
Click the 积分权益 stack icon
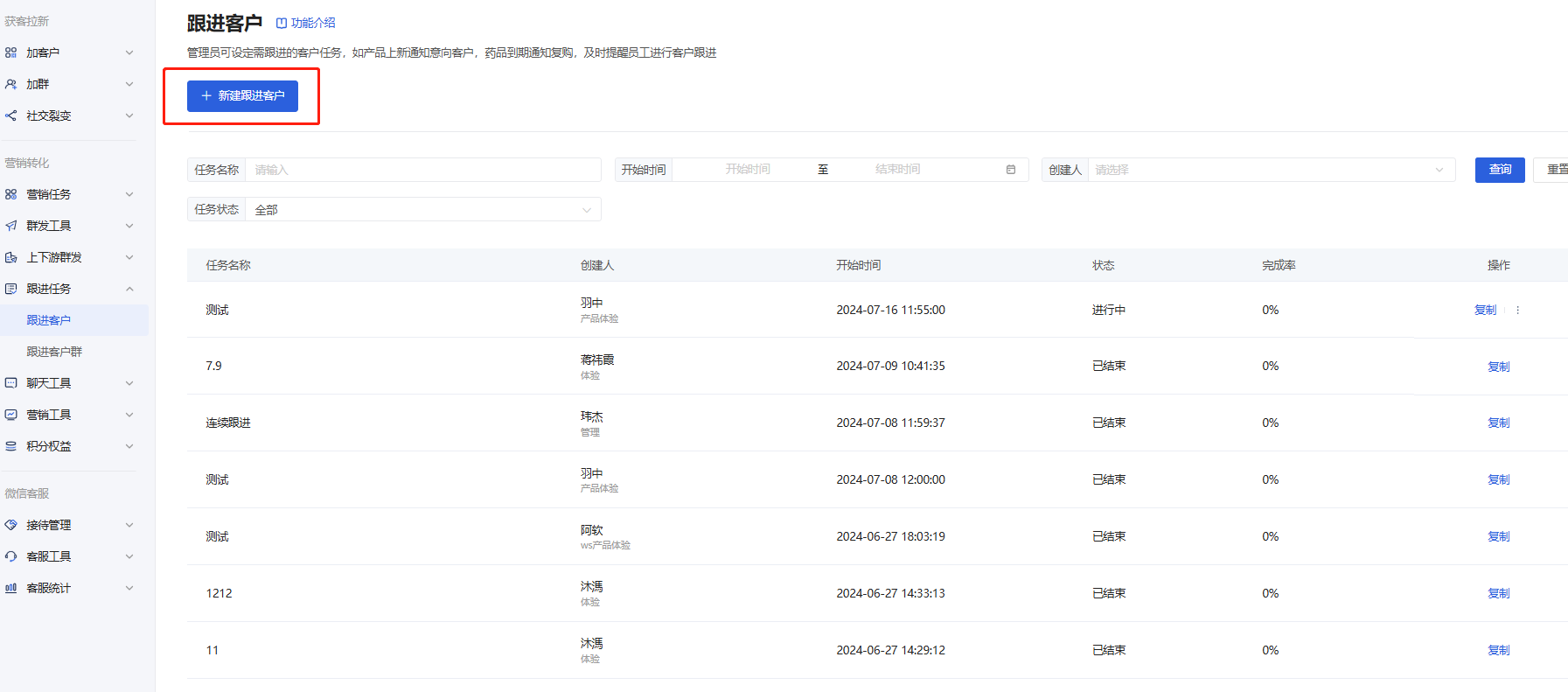(x=10, y=446)
